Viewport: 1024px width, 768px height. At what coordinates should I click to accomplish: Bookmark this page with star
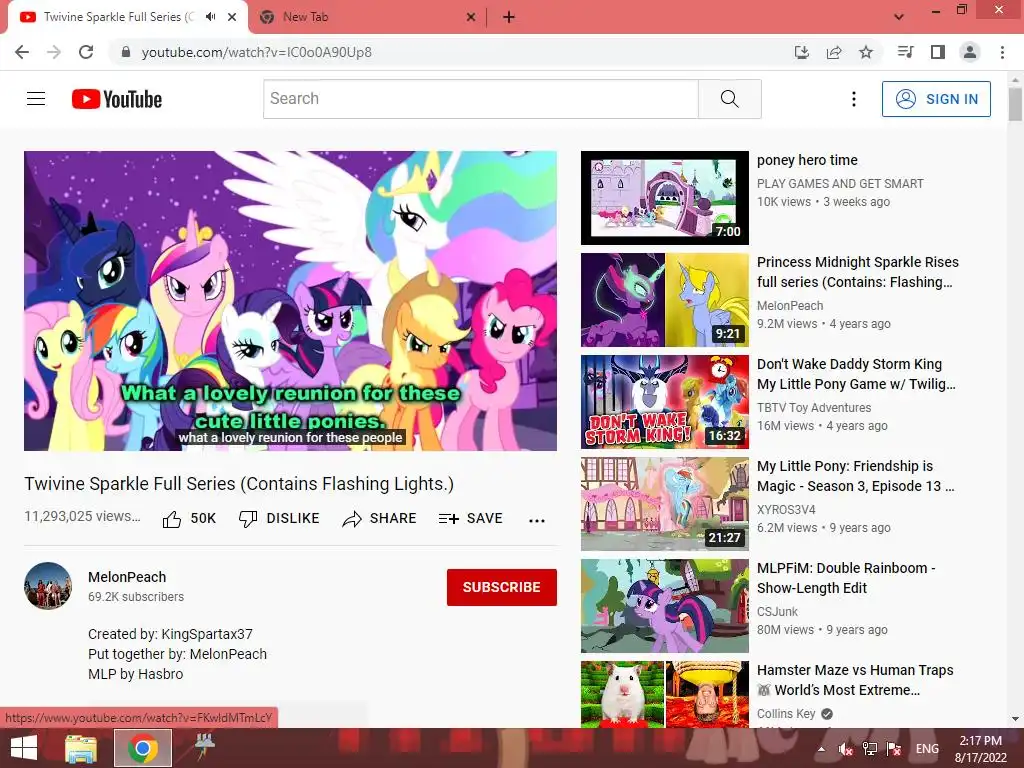tap(866, 52)
